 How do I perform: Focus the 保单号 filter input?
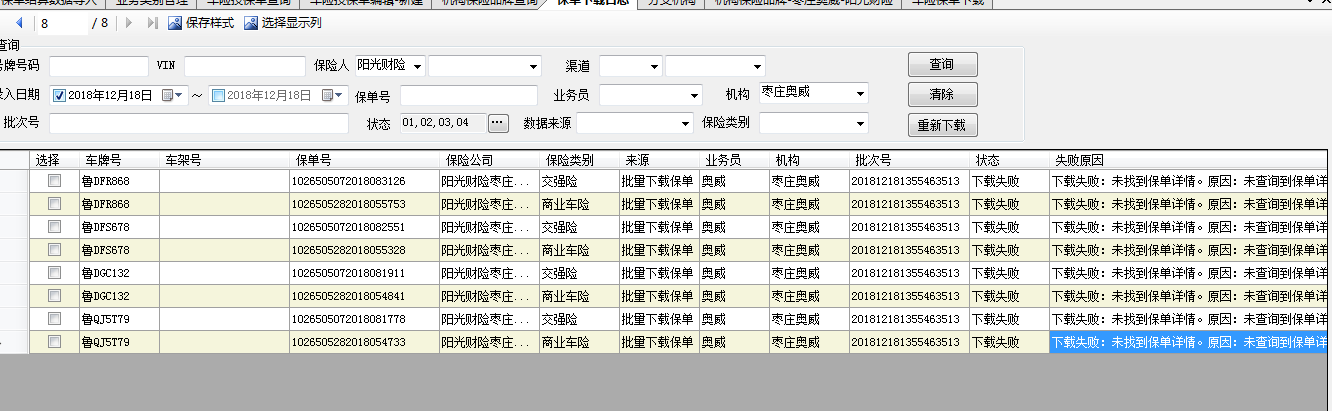470,95
